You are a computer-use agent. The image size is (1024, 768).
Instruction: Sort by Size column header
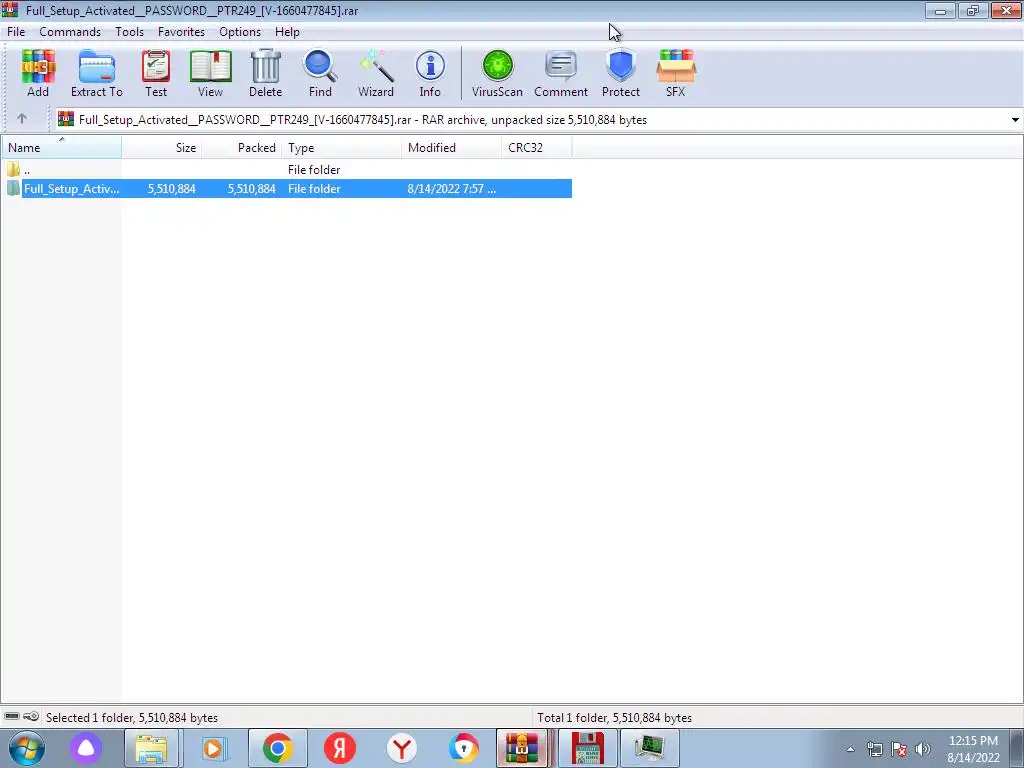(x=161, y=148)
